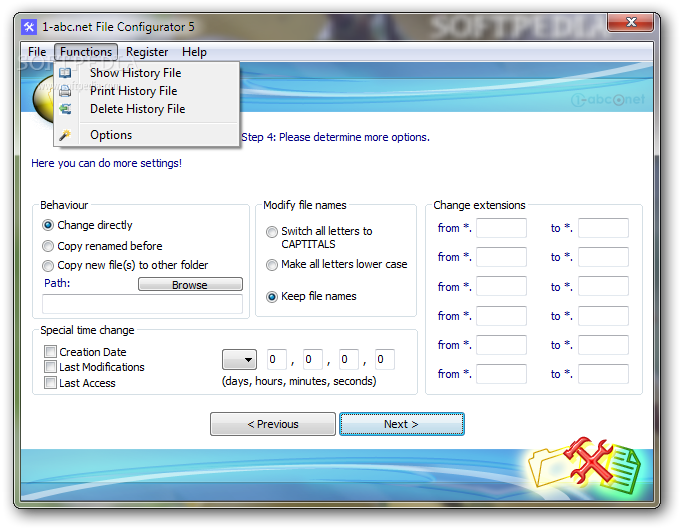Click the second row 'from *.' extension field
The height and width of the screenshot is (529, 681).
pos(501,257)
